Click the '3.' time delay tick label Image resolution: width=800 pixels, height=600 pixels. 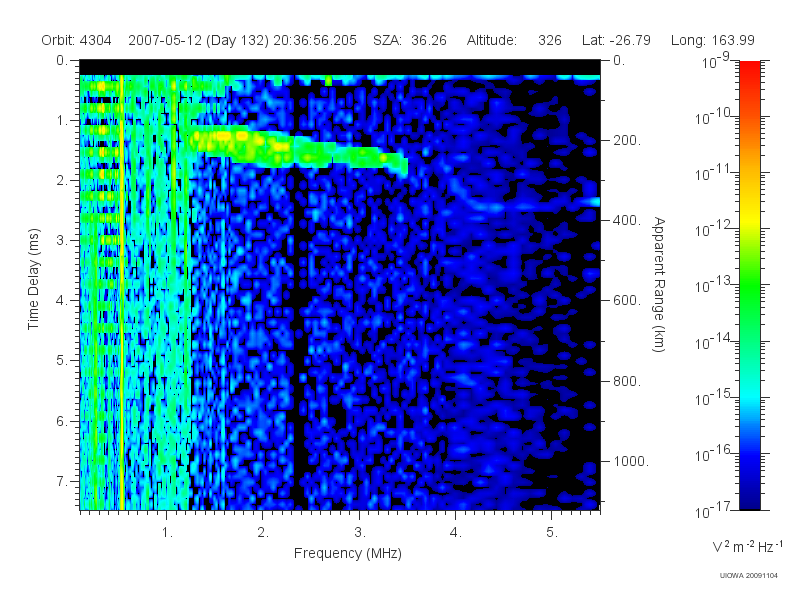point(62,240)
